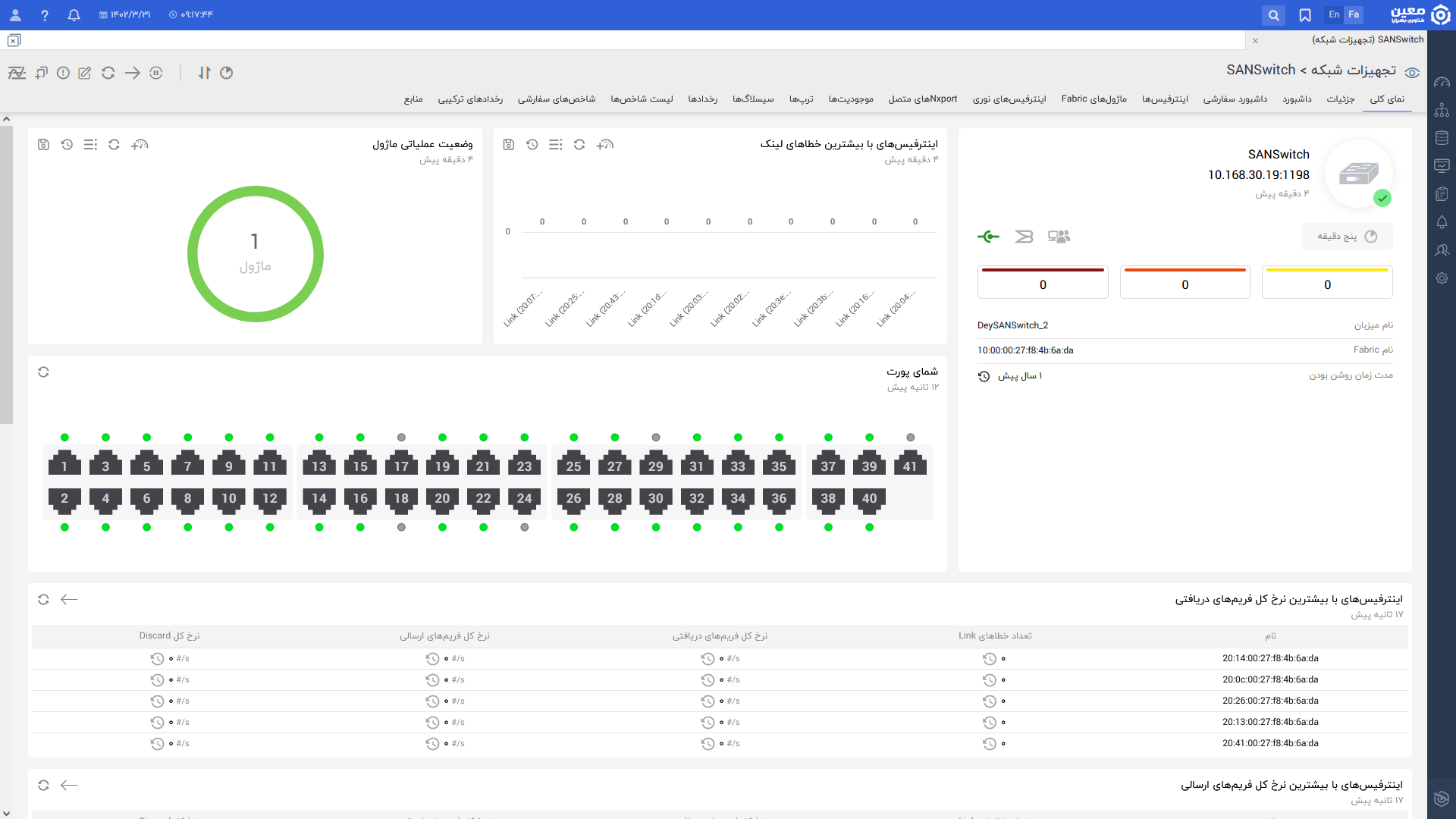1456x819 pixels.
Task: Click the dark red alarm counter box
Action: tap(1043, 282)
